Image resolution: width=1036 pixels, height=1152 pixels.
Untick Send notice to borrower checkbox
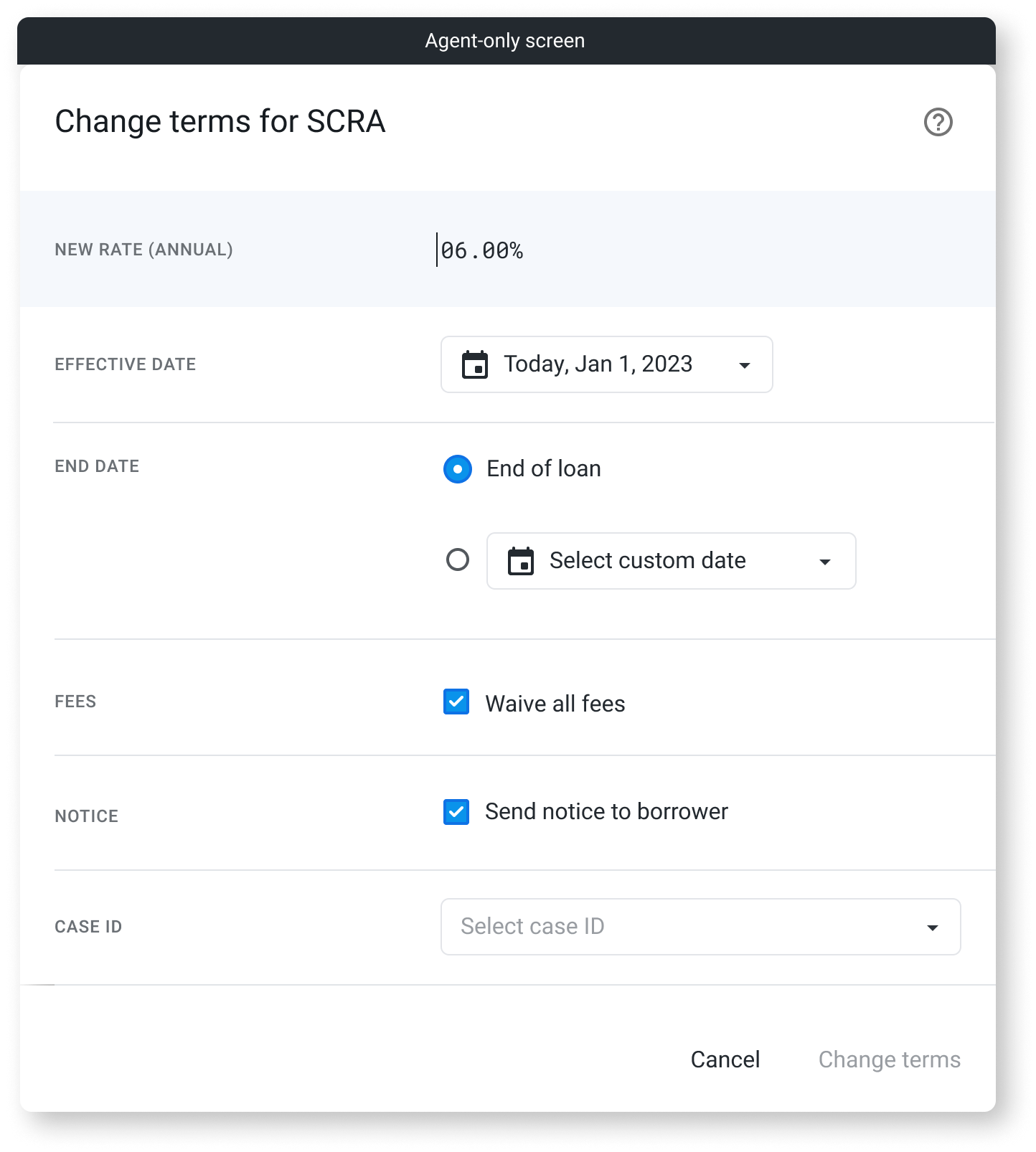click(x=456, y=812)
